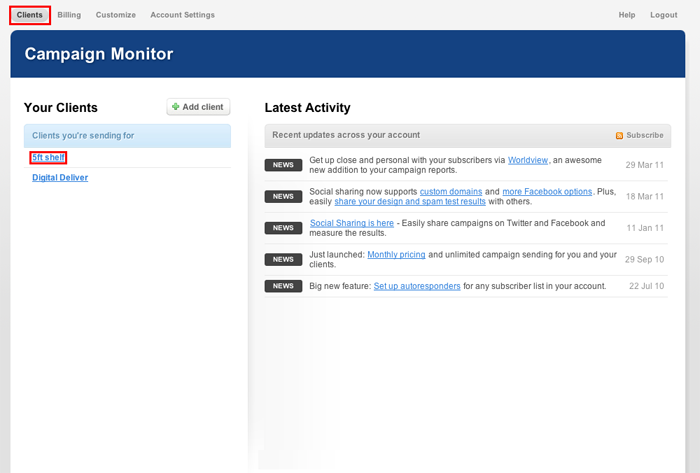Open more Facebook options link
Screen dimensions: 700x473
547,192
